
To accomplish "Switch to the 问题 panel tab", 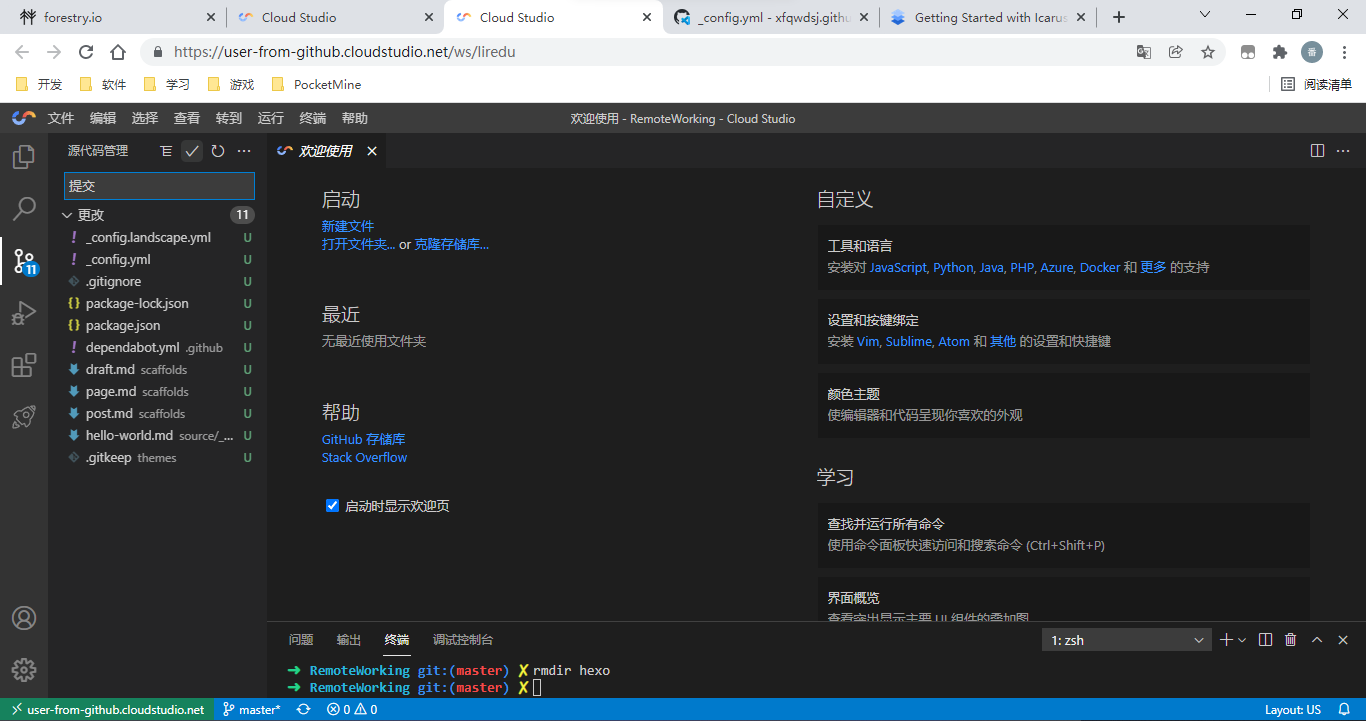I will [301, 640].
